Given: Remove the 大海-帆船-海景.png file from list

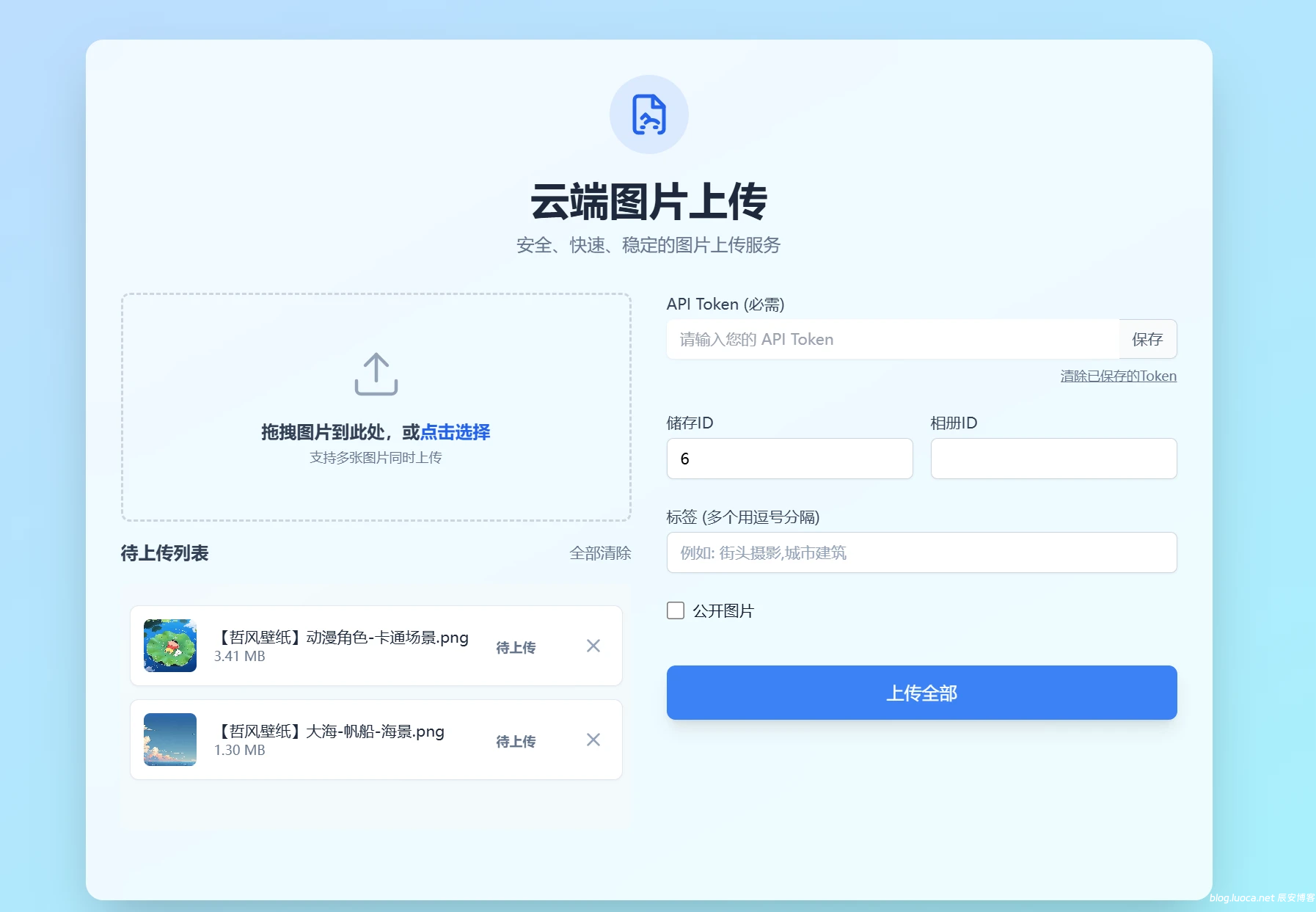Looking at the screenshot, I should (593, 740).
